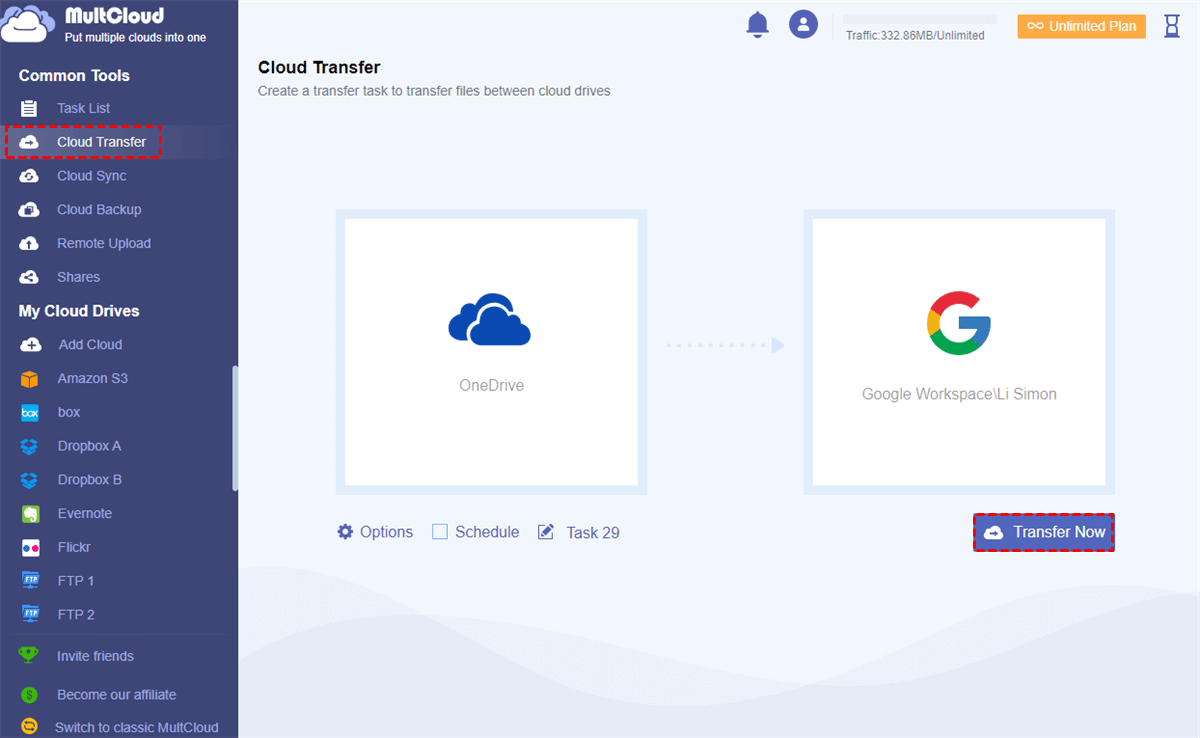Click Invite friends link
This screenshot has height=738, width=1200.
(95, 656)
